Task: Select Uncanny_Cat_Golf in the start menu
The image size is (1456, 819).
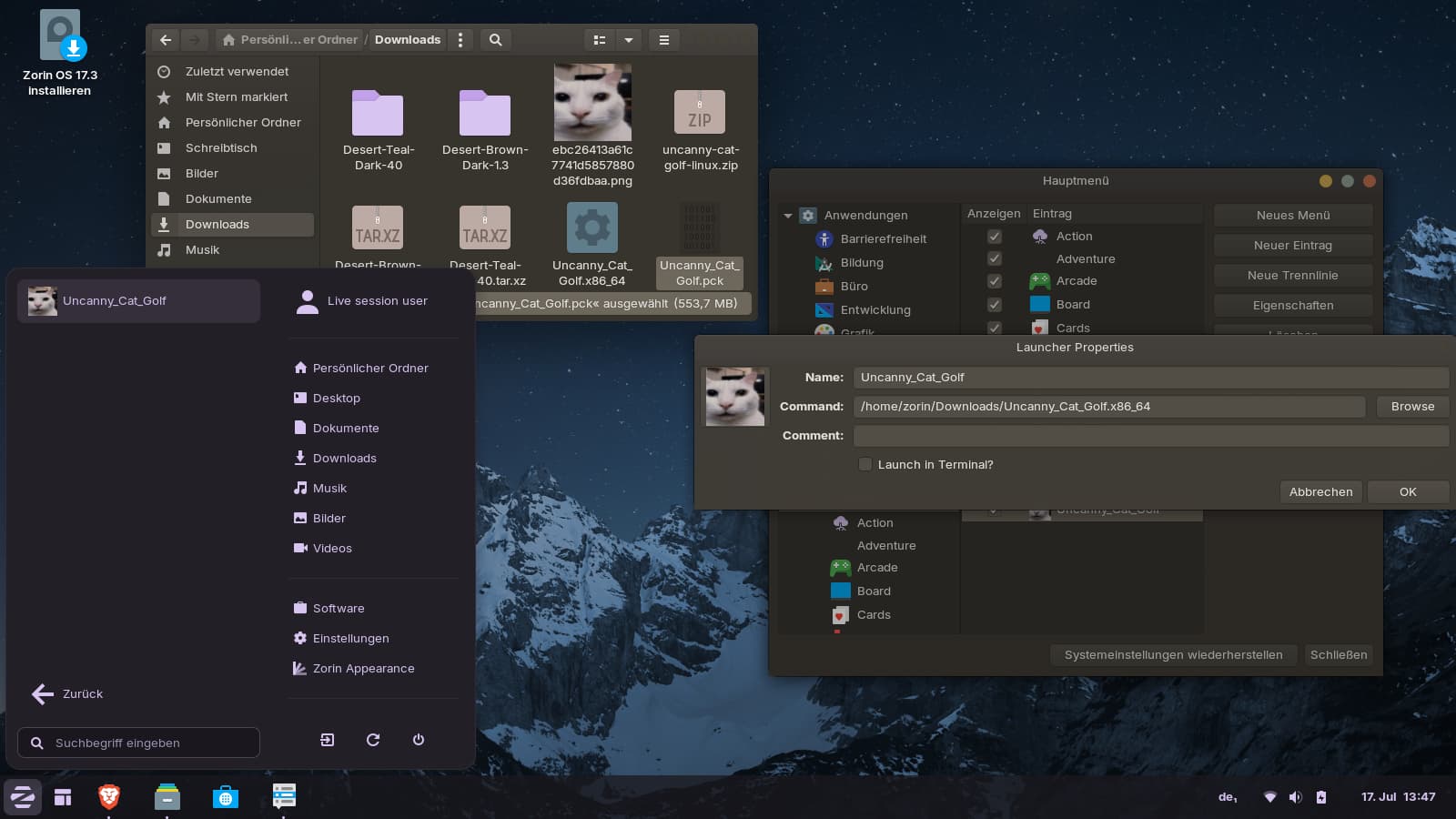Action: pos(138,301)
